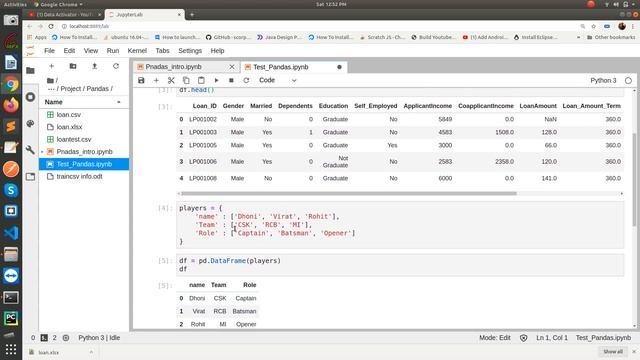Click the trusted notebook shield icon

pyautogui.click(x=524, y=338)
